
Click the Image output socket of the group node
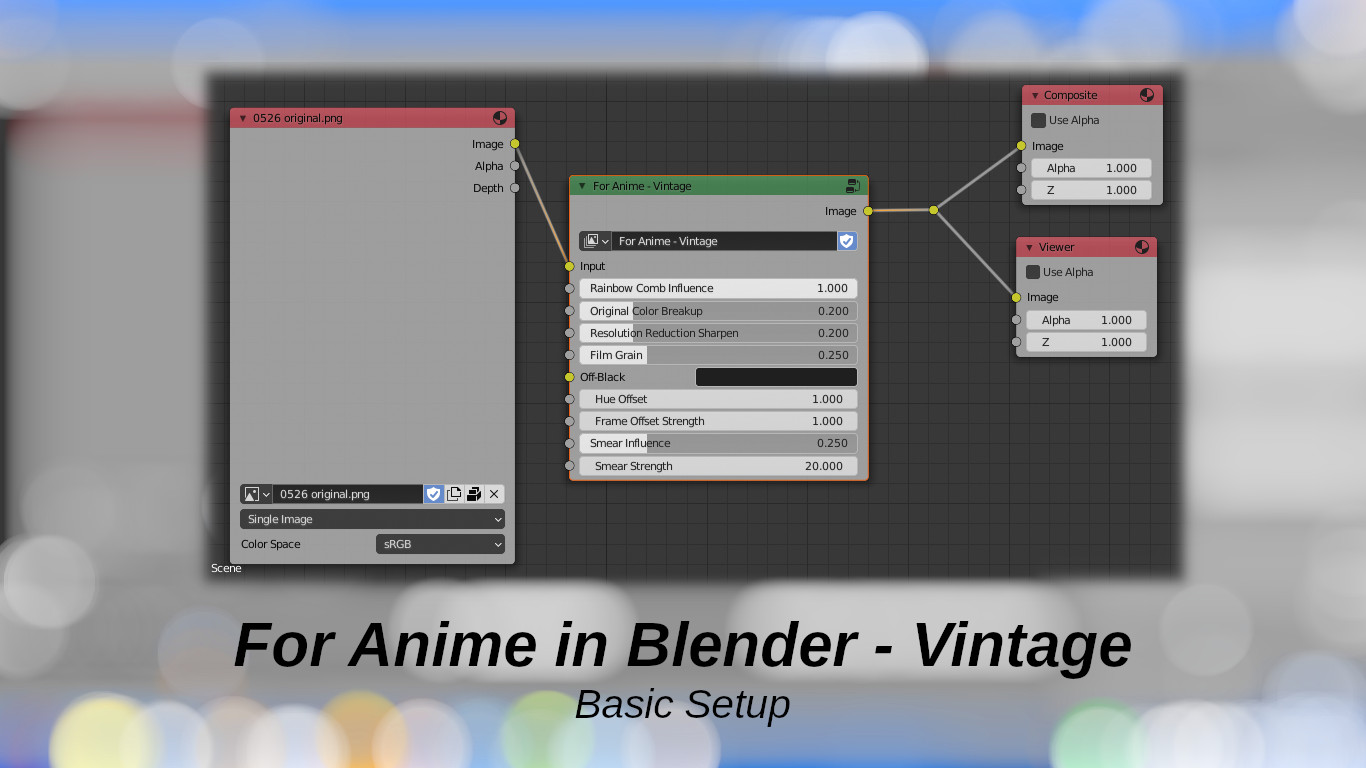(869, 211)
